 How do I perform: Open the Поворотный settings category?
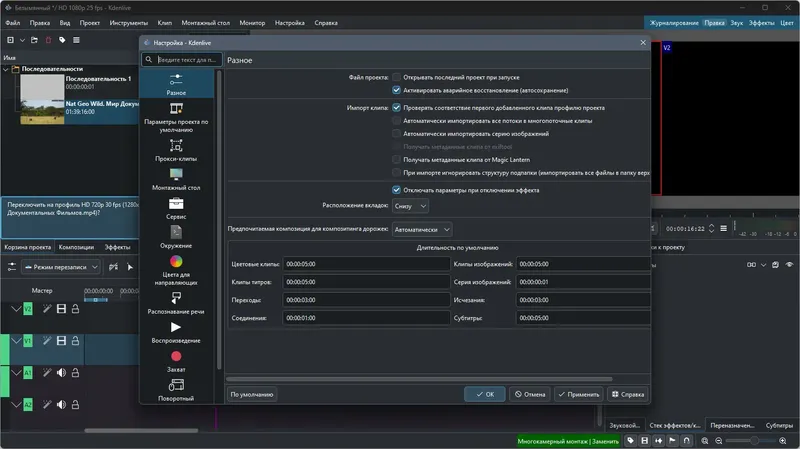tap(176, 390)
